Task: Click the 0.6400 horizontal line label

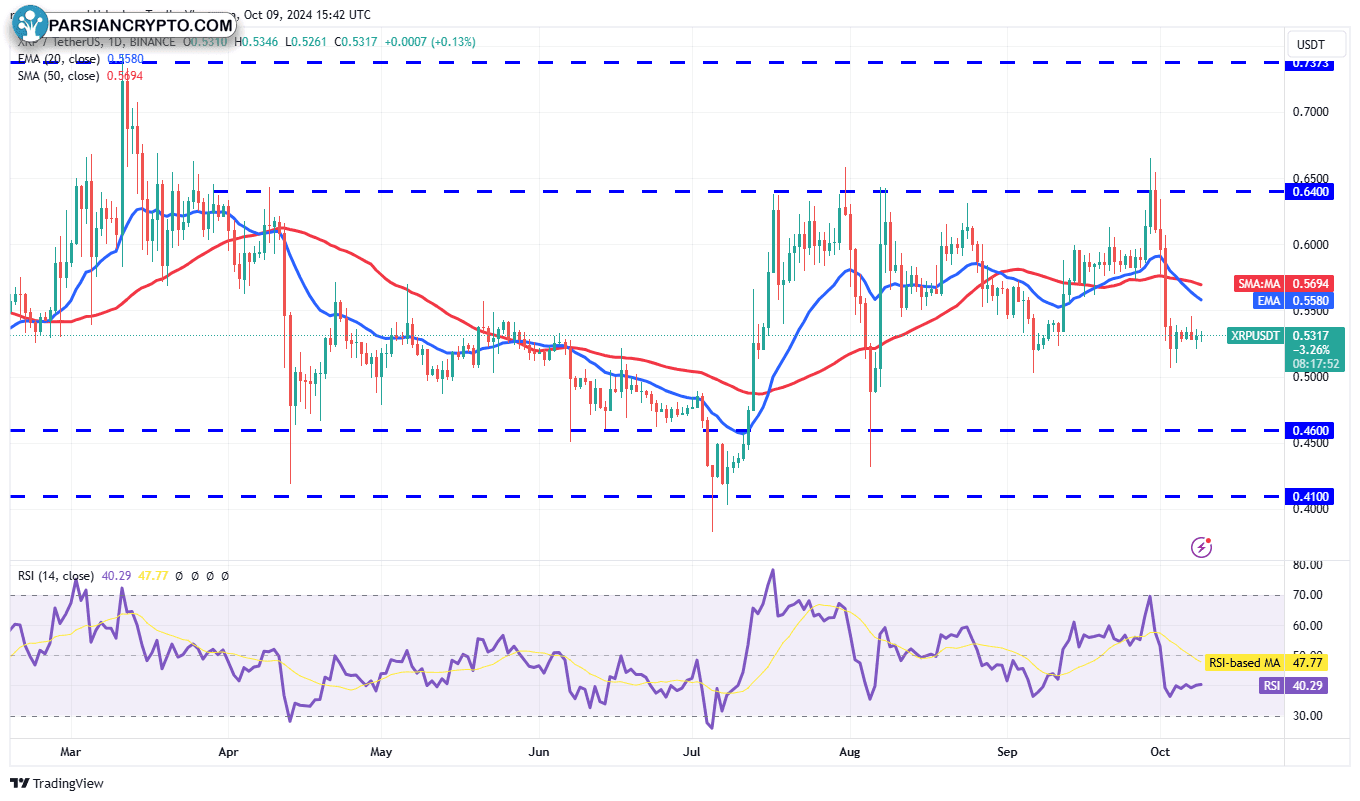Action: [1312, 191]
